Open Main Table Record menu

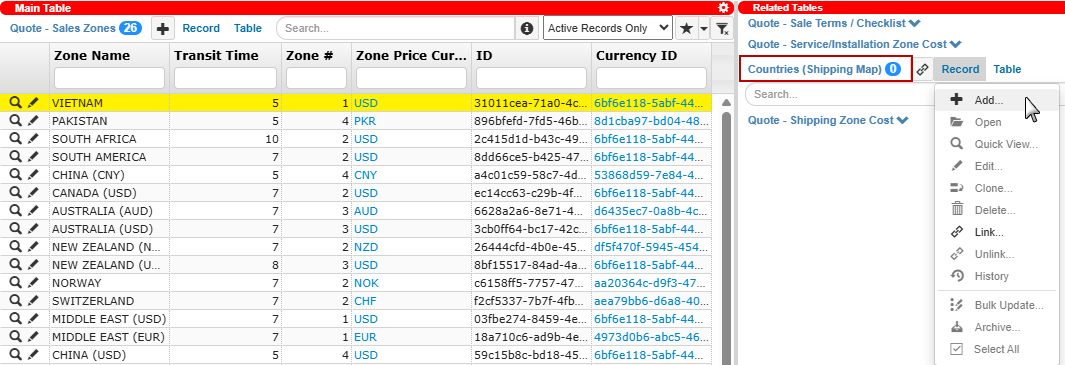click(x=201, y=29)
